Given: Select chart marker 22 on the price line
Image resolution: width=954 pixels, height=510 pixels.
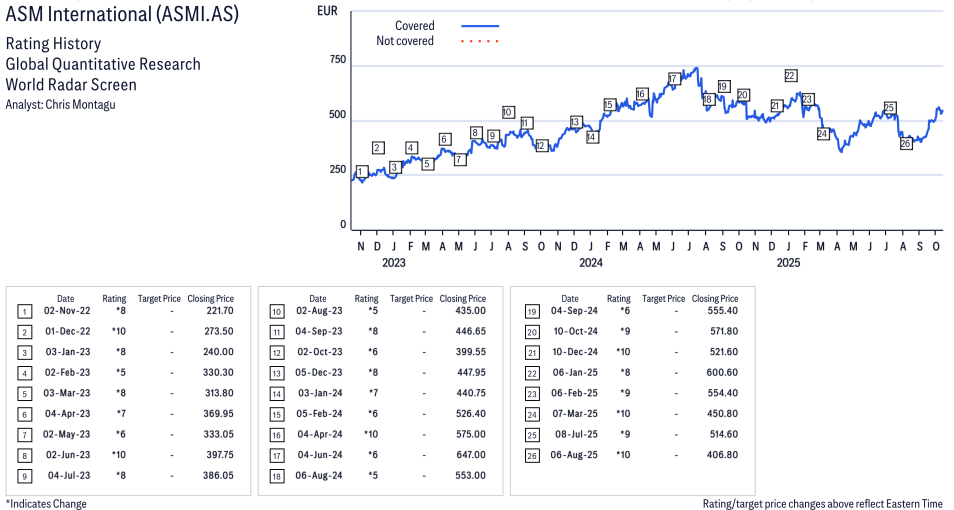Looking at the screenshot, I should click(x=790, y=76).
